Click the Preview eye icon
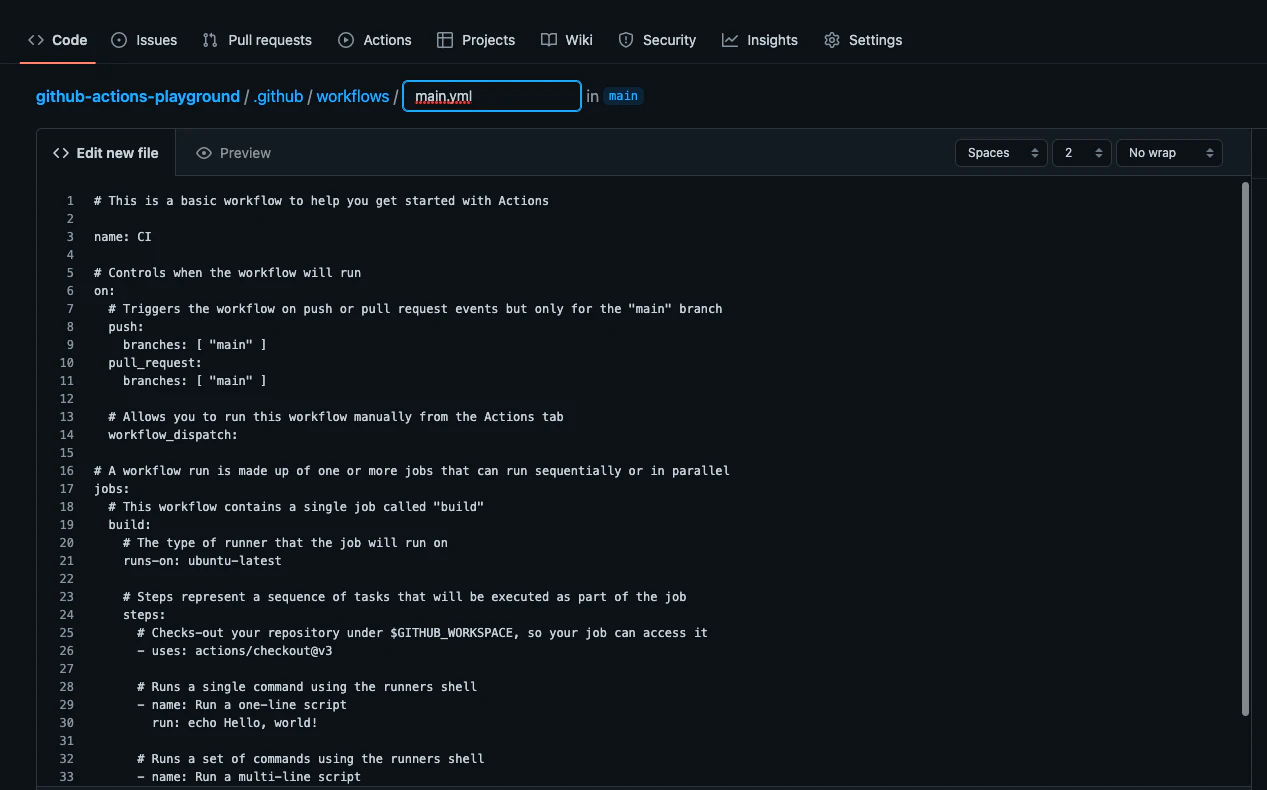This screenshot has height=790, width=1267. tap(204, 153)
